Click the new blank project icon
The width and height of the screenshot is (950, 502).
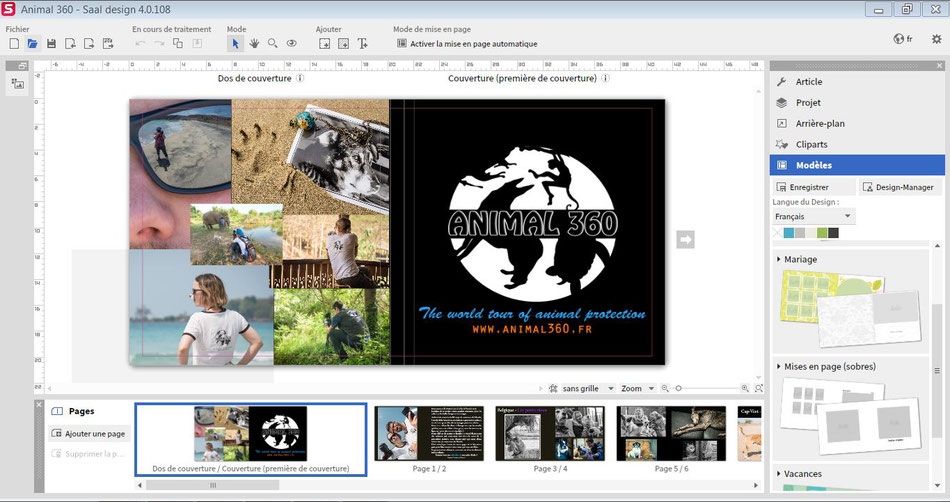tap(15, 44)
